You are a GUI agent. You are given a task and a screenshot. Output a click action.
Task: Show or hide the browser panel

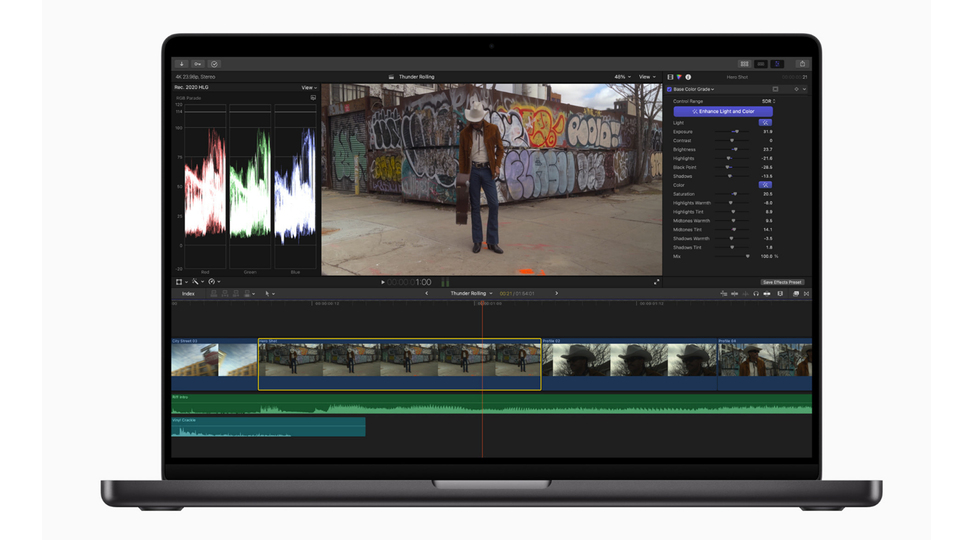coord(744,64)
